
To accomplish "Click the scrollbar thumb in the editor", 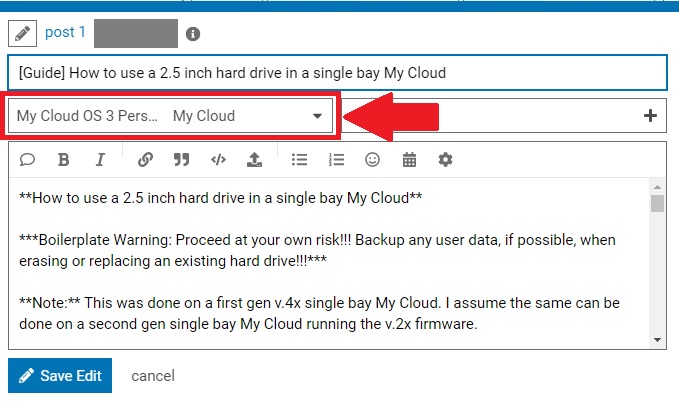I will point(657,203).
